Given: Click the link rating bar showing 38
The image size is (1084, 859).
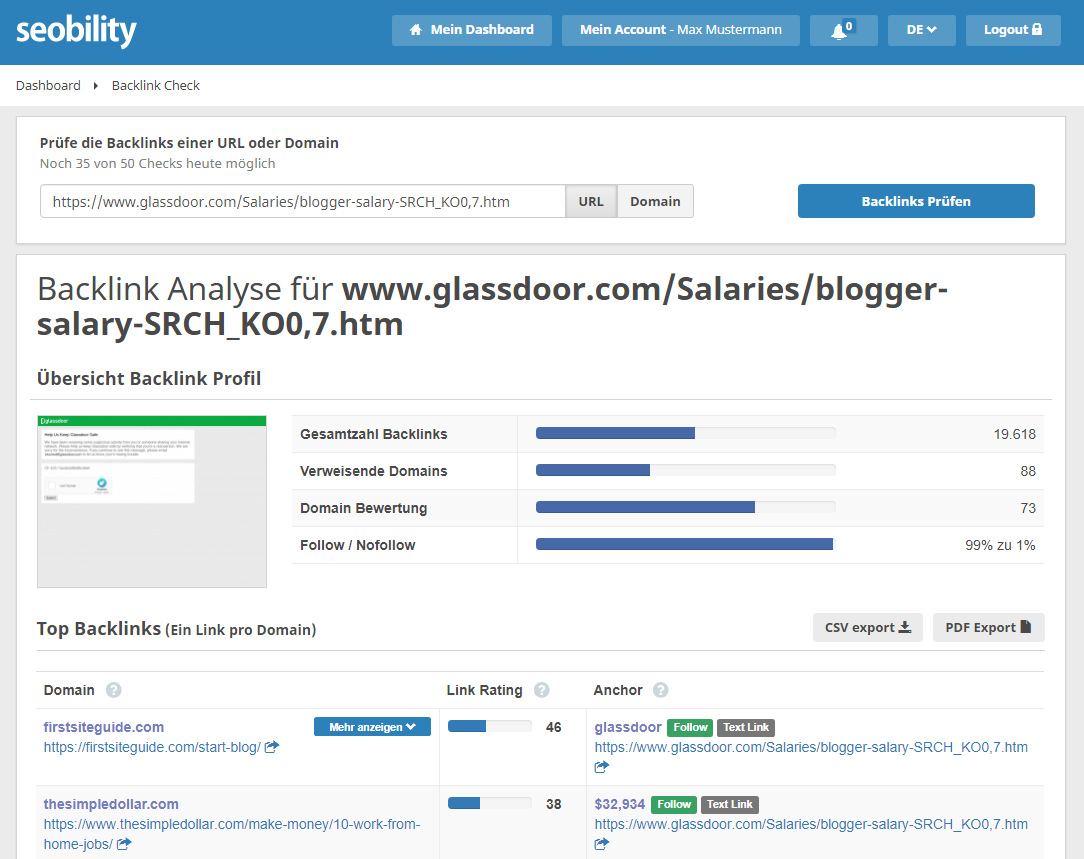Looking at the screenshot, I should [x=489, y=803].
